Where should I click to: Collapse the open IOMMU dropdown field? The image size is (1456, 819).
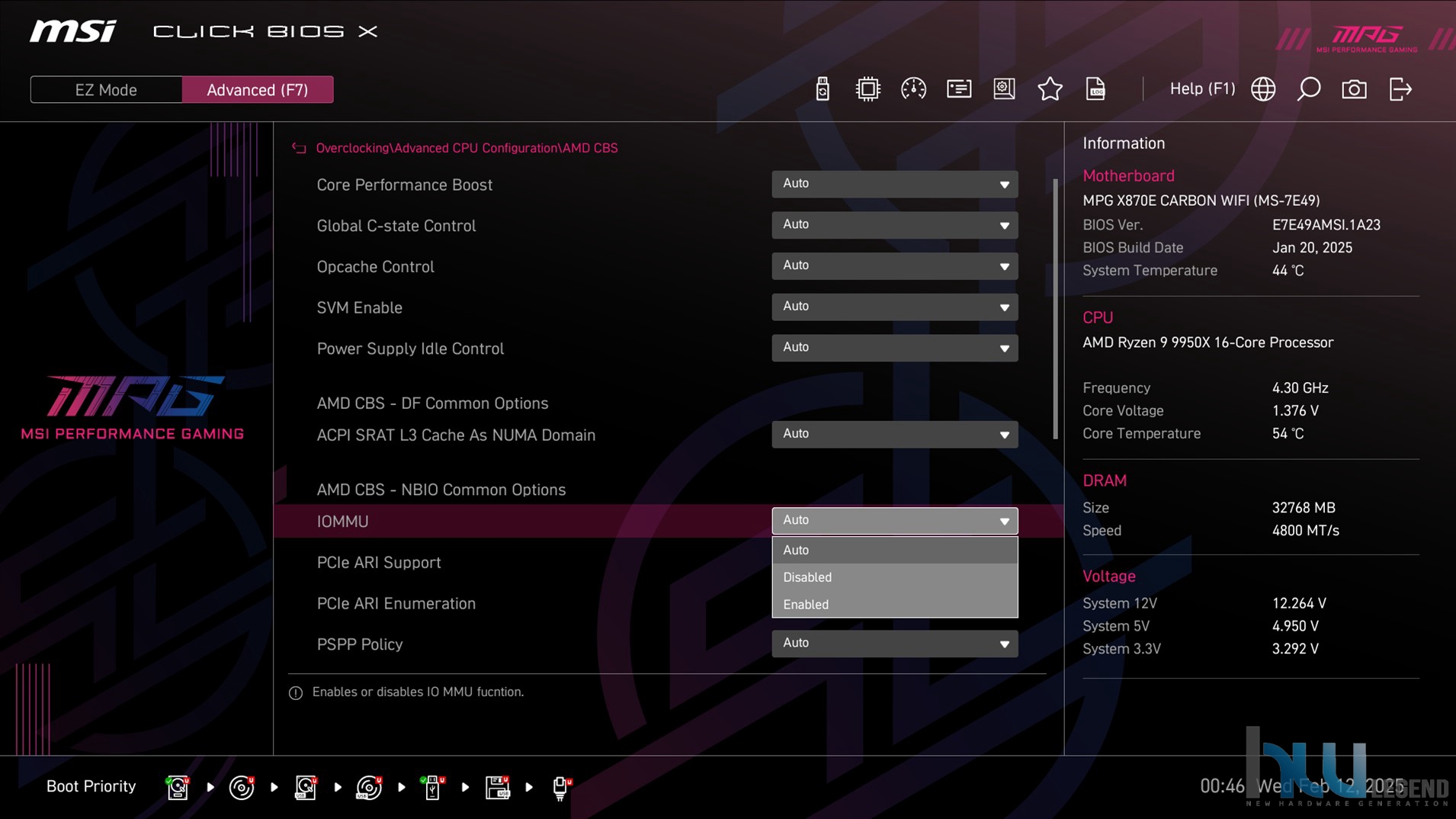894,521
